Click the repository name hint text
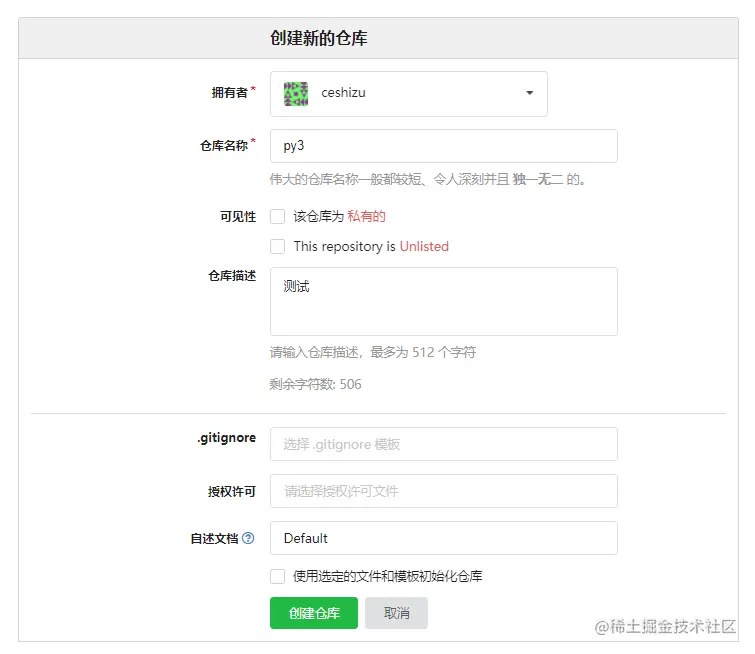This screenshot has width=755, height=654. click(x=428, y=179)
